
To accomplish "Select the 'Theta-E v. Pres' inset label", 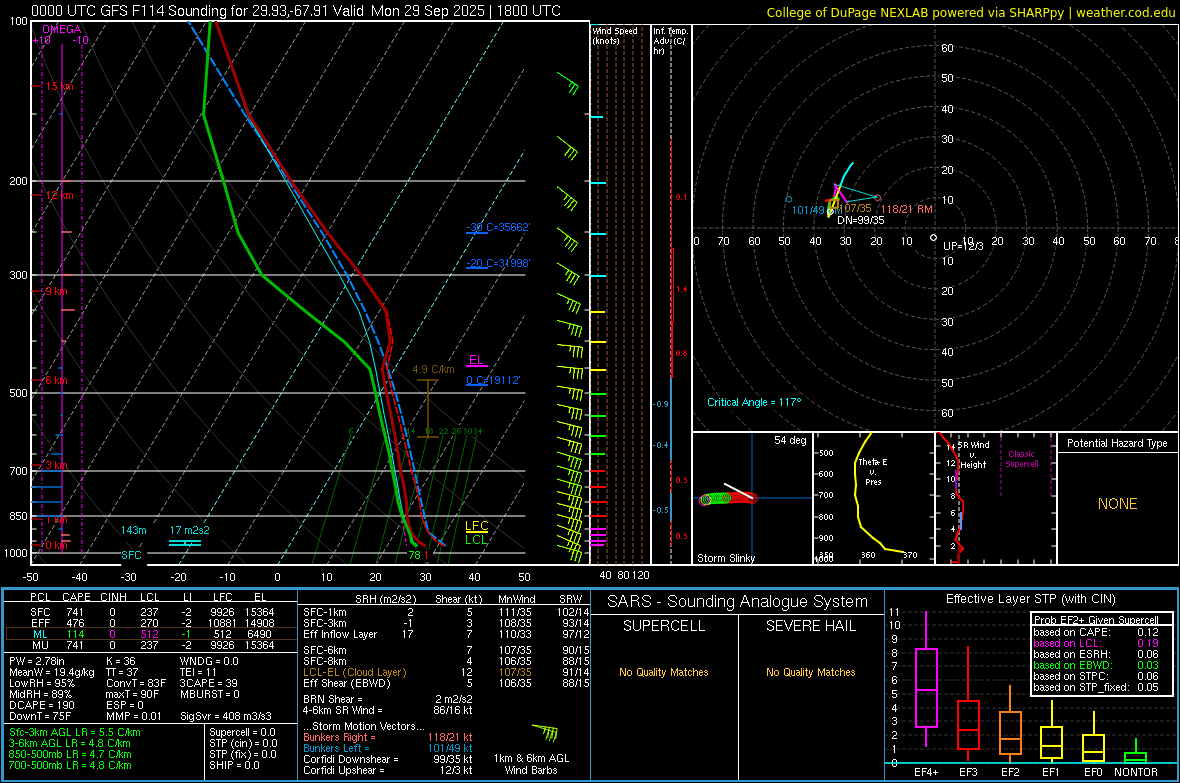I will click(x=873, y=472).
